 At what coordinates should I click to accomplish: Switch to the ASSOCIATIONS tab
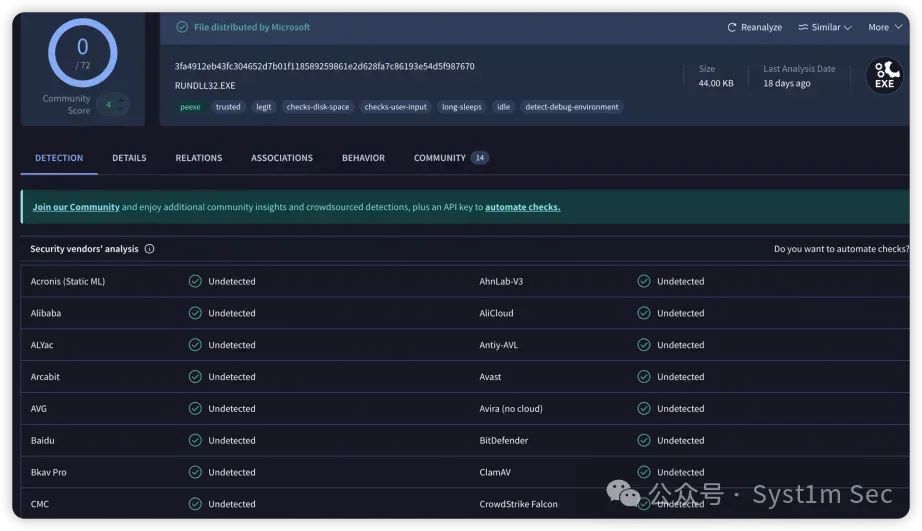pos(282,158)
